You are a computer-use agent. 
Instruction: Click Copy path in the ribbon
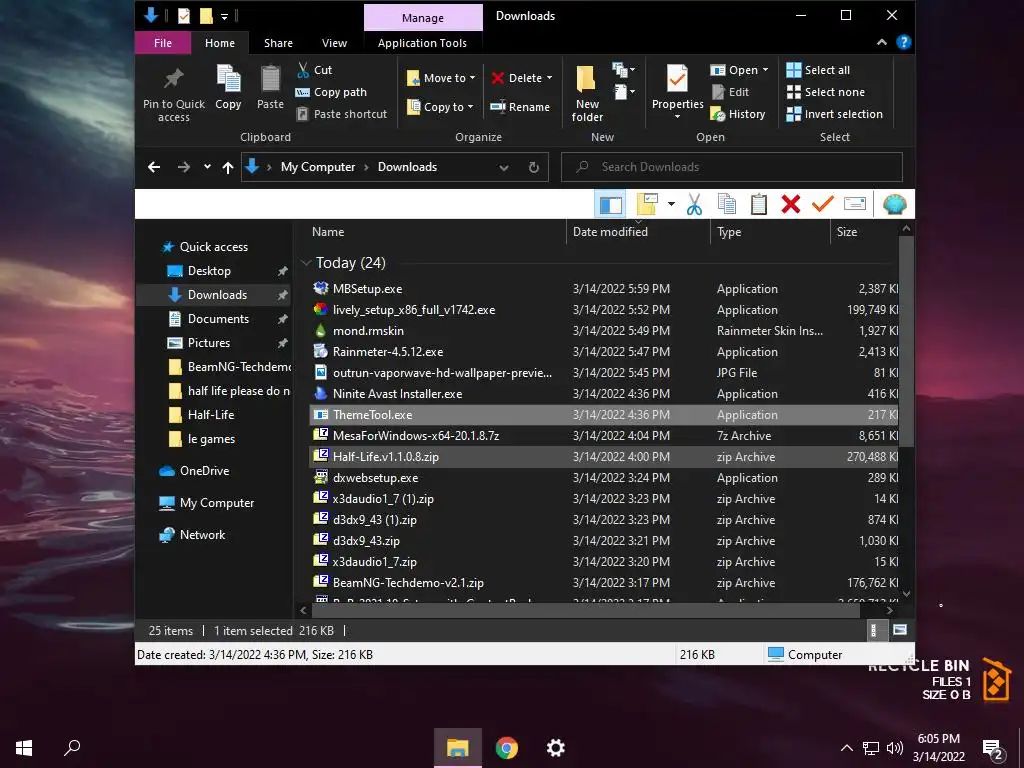point(331,92)
